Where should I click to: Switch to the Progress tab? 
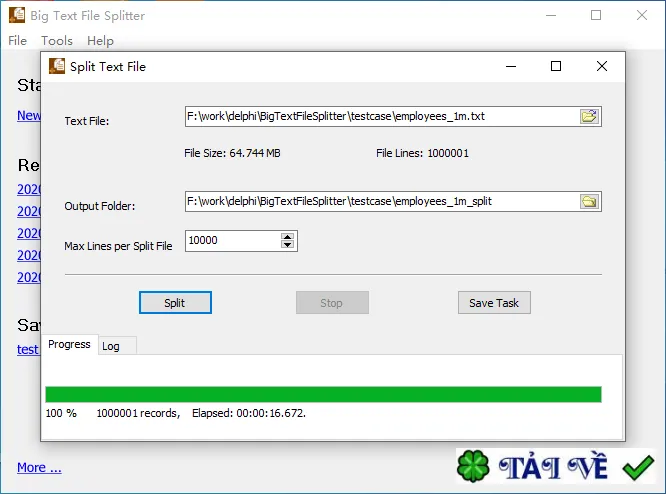(70, 344)
